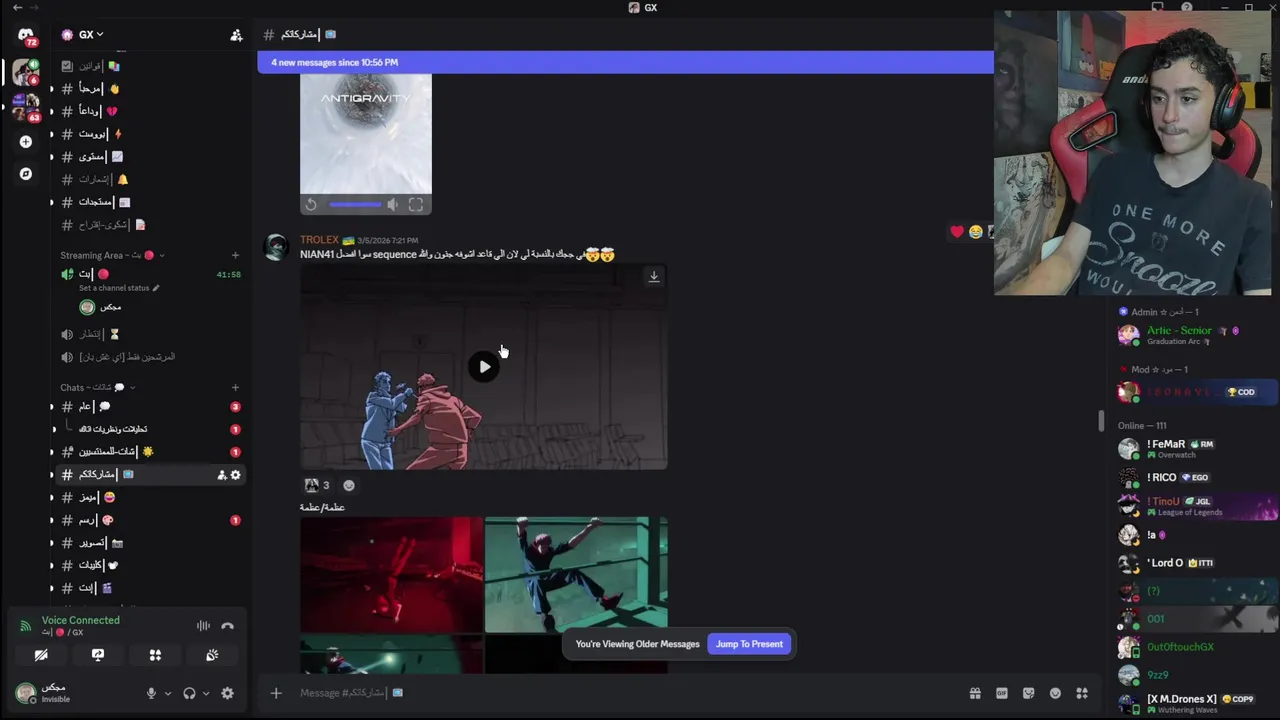Add channel to Streaming Area with plus
The width and height of the screenshot is (1280, 720).
point(235,255)
